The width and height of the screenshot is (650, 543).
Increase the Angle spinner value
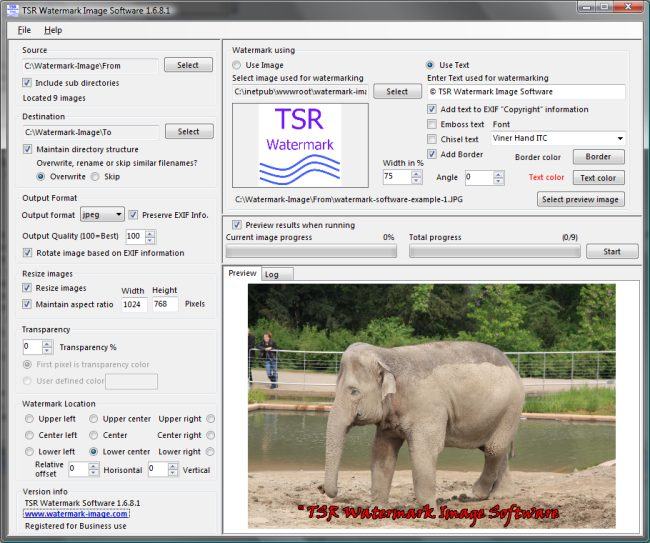[x=498, y=173]
